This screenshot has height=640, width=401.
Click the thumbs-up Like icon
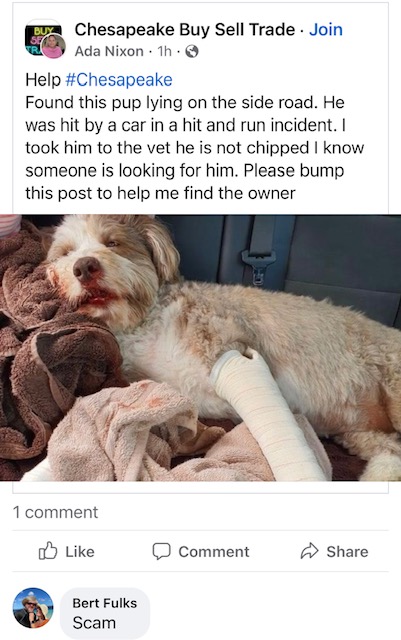48,551
